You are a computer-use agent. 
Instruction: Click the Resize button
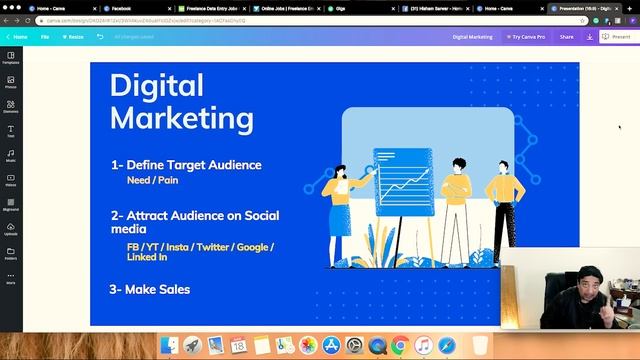pos(73,37)
